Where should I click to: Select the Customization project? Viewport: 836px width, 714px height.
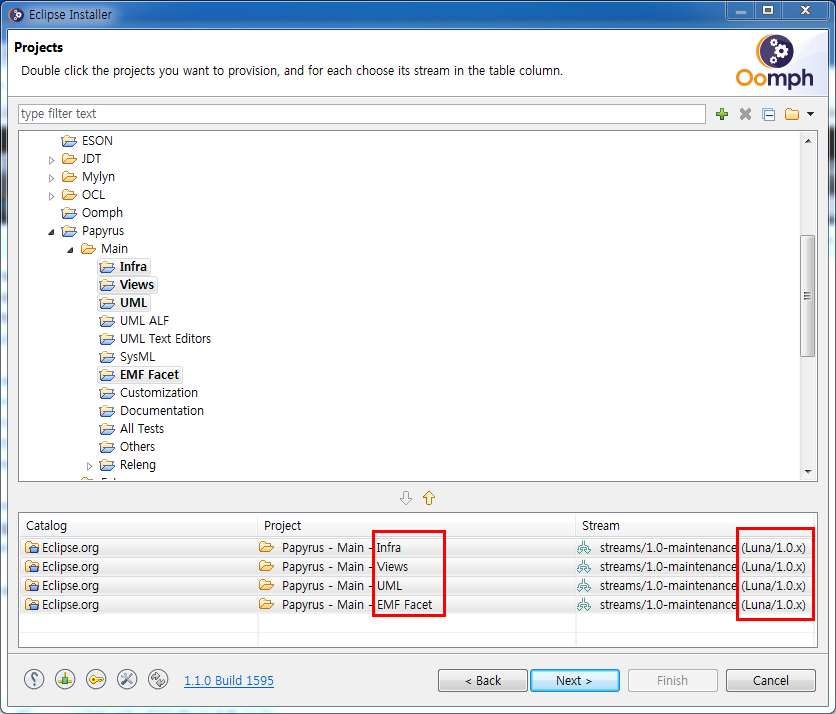(159, 393)
